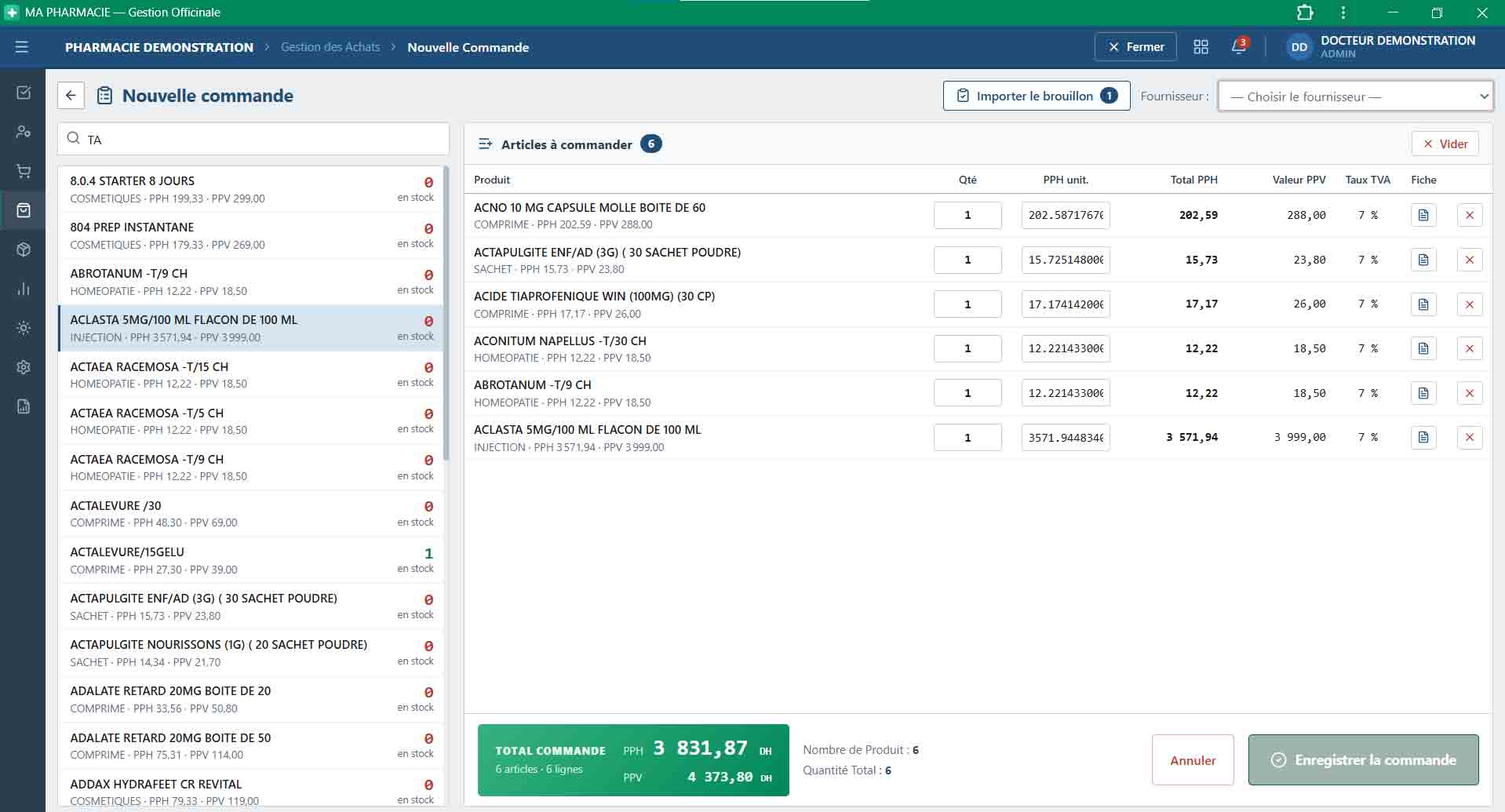Go to Gestion des Achats breadcrumb
Image resolution: width=1505 pixels, height=812 pixels.
point(330,47)
